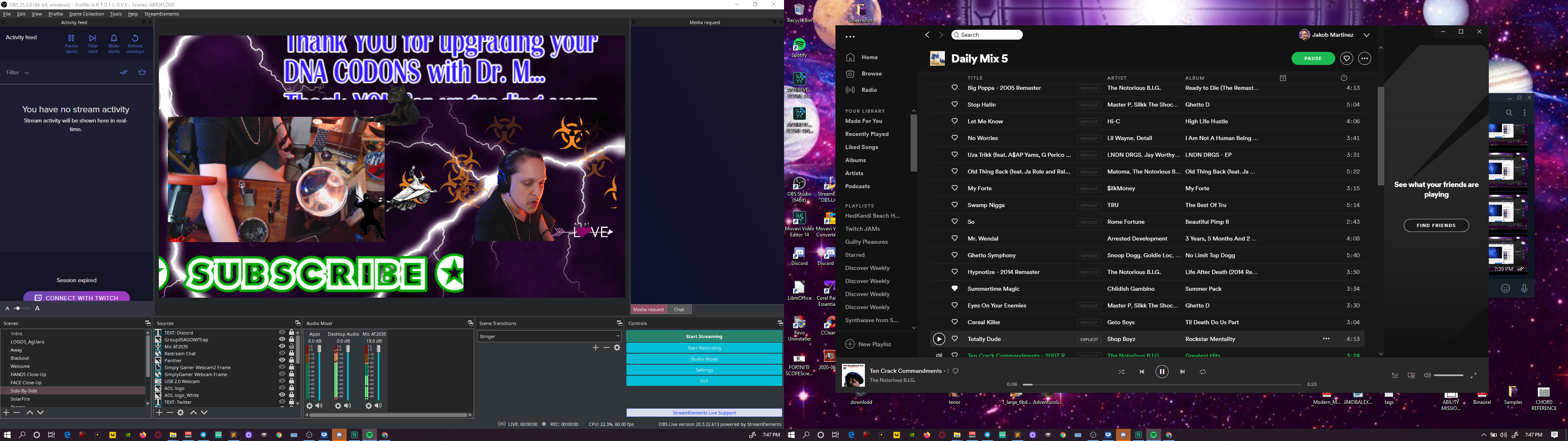
Task: Play Totally Dude track
Action: (939, 339)
